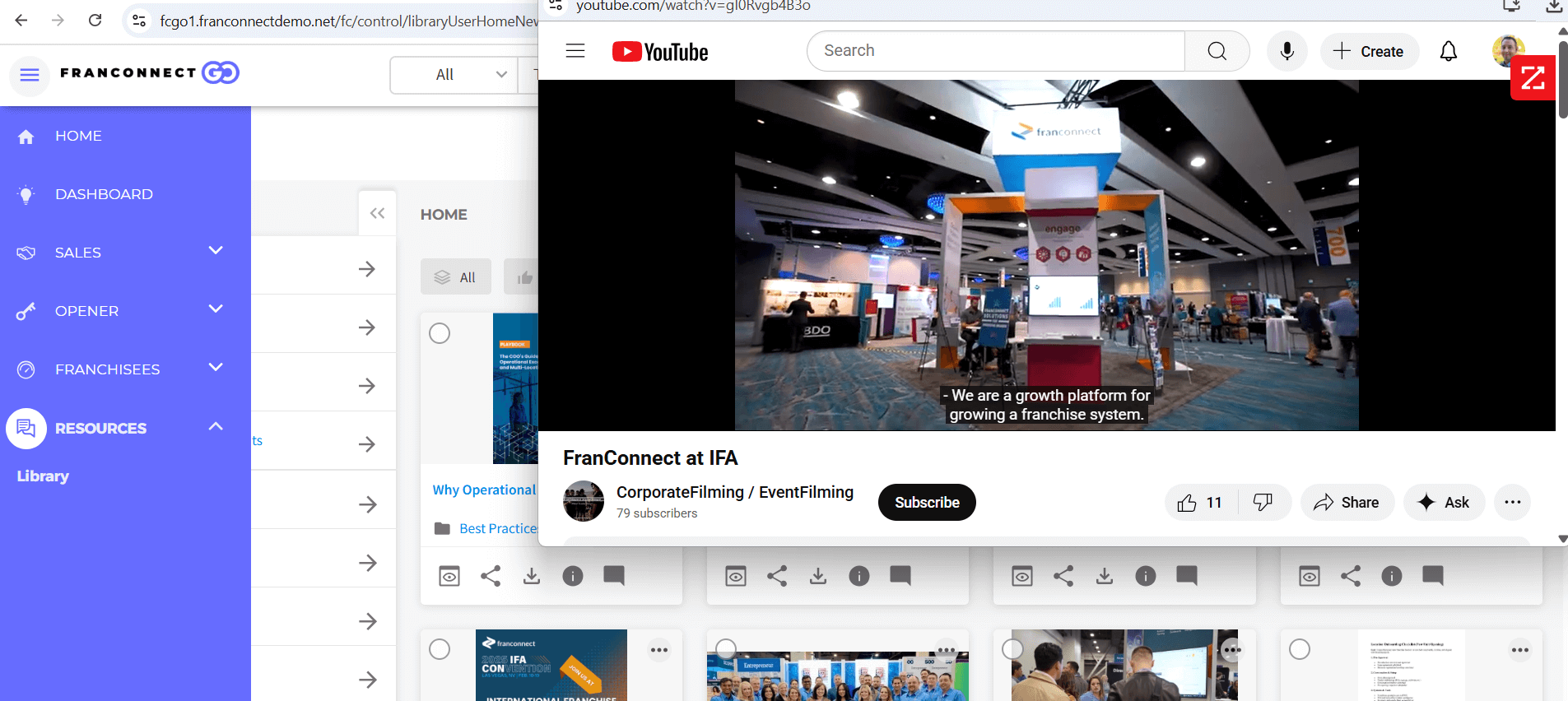Share the fourth card document
Viewport: 1568px width, 701px height.
coord(1351,576)
